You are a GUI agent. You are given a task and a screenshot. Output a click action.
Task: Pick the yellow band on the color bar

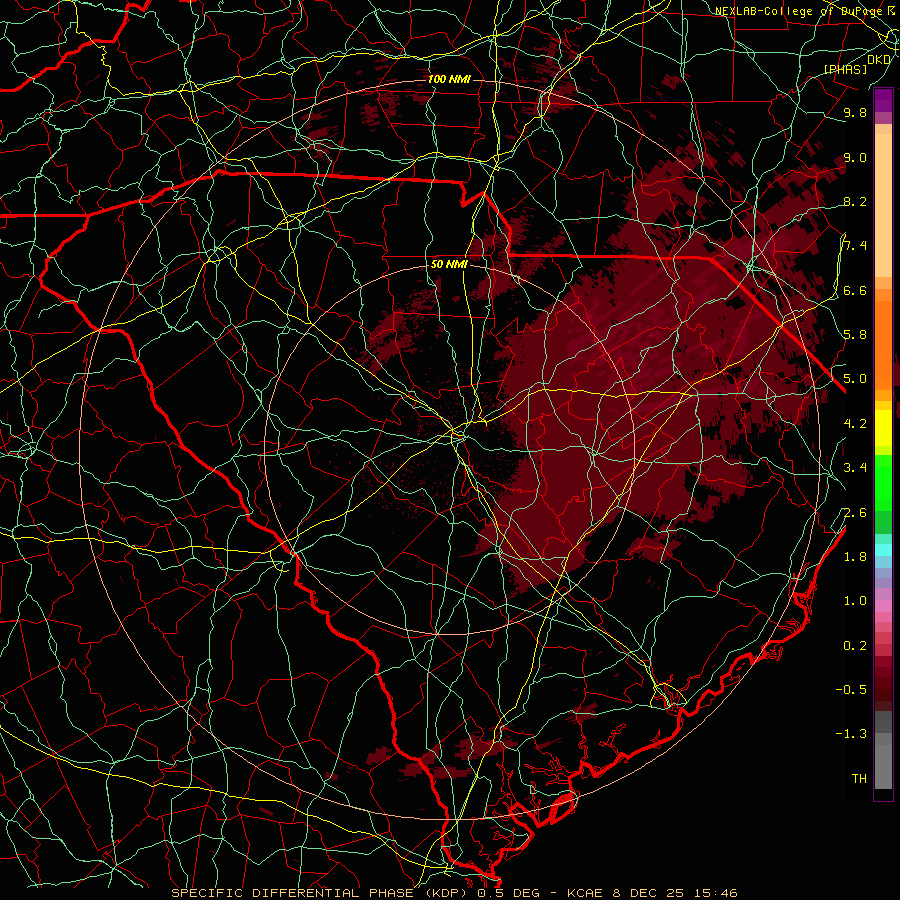coord(884,428)
